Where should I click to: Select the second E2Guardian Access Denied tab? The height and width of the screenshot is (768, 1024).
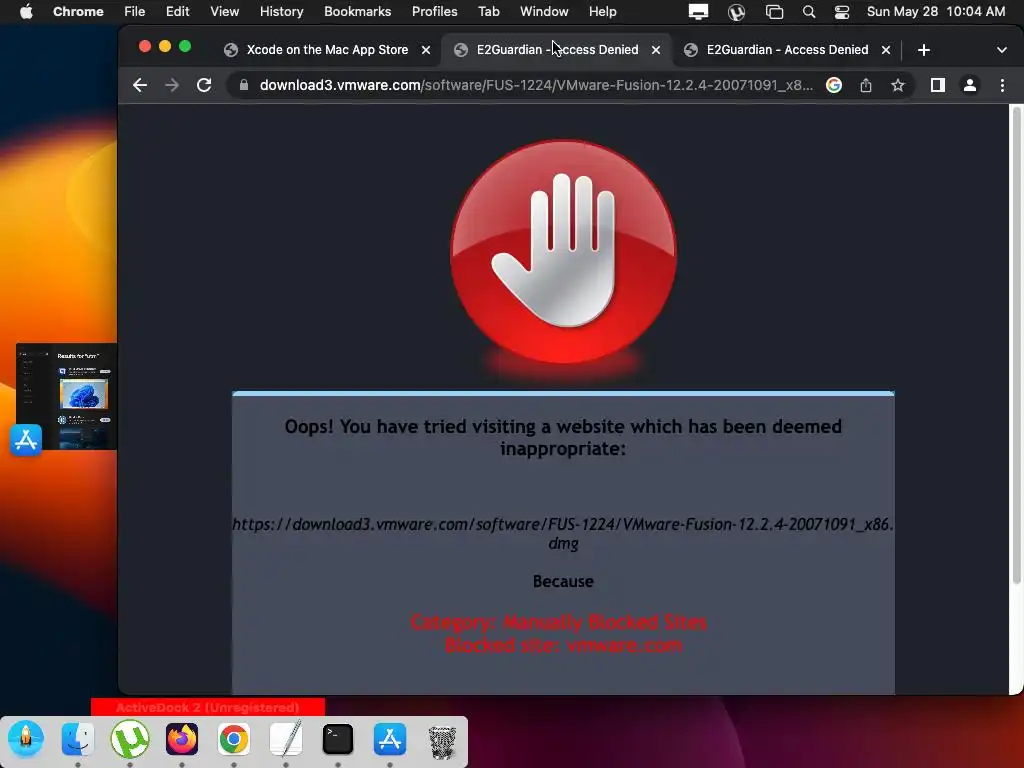pos(787,50)
